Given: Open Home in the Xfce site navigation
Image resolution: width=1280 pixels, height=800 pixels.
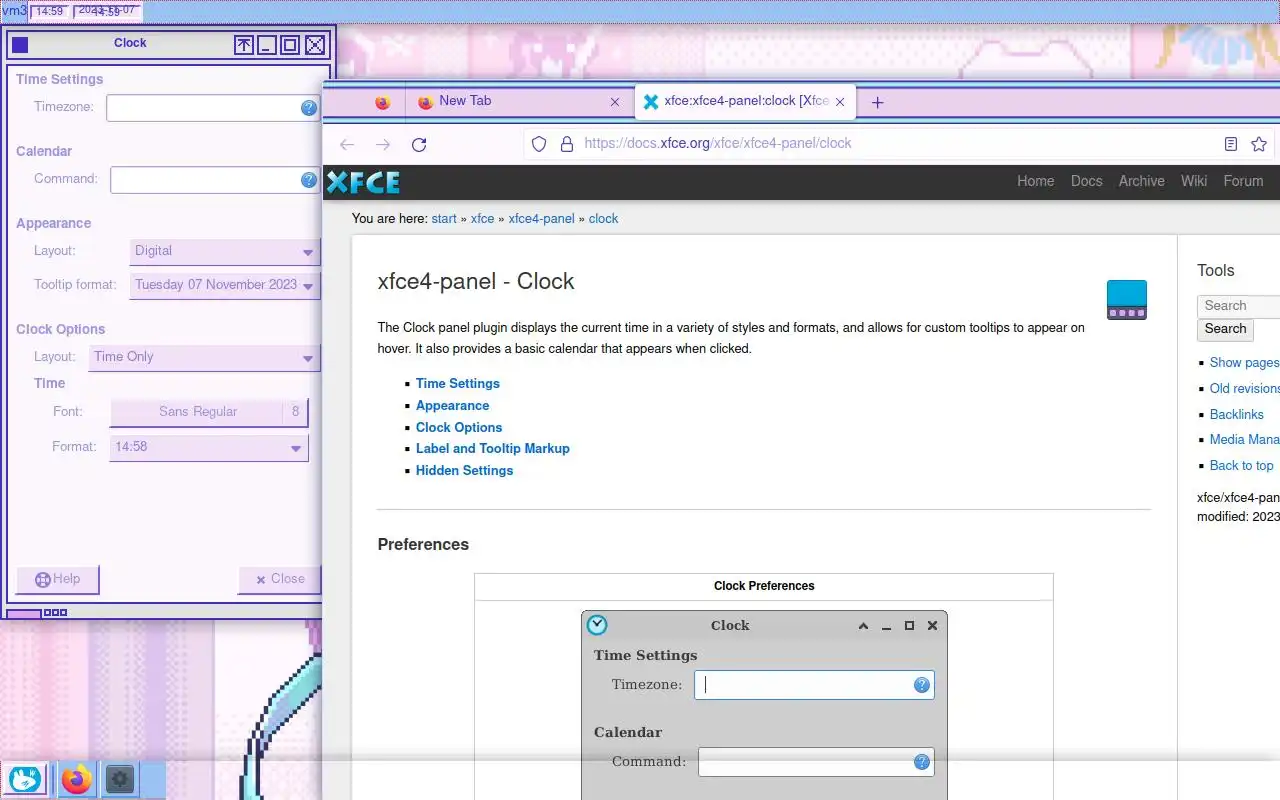Looking at the screenshot, I should [1035, 182].
